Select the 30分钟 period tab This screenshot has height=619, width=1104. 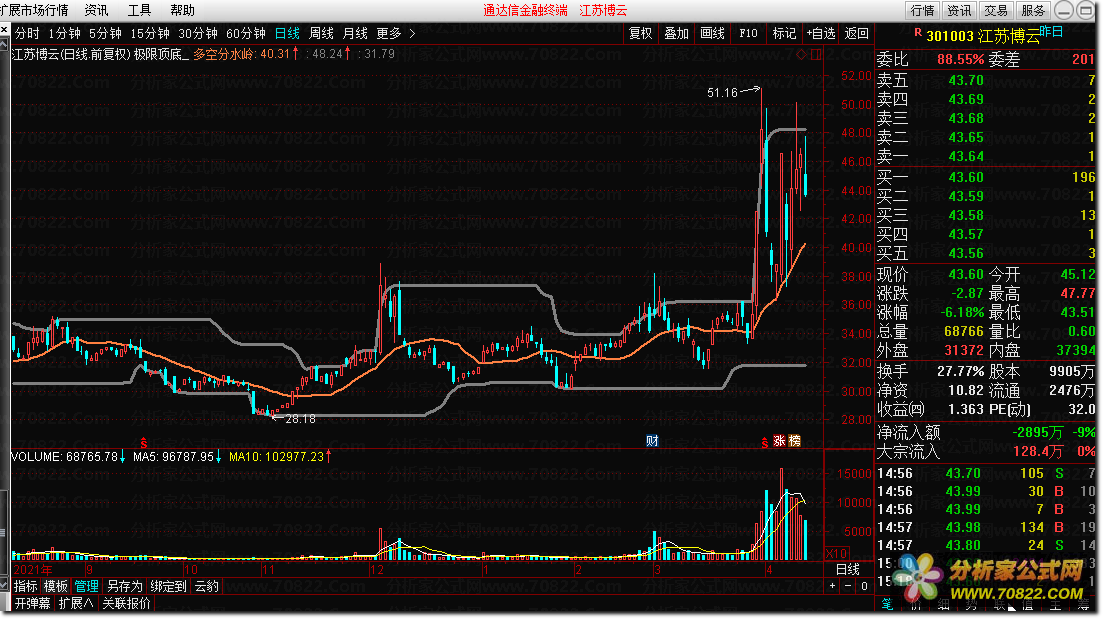click(198, 33)
